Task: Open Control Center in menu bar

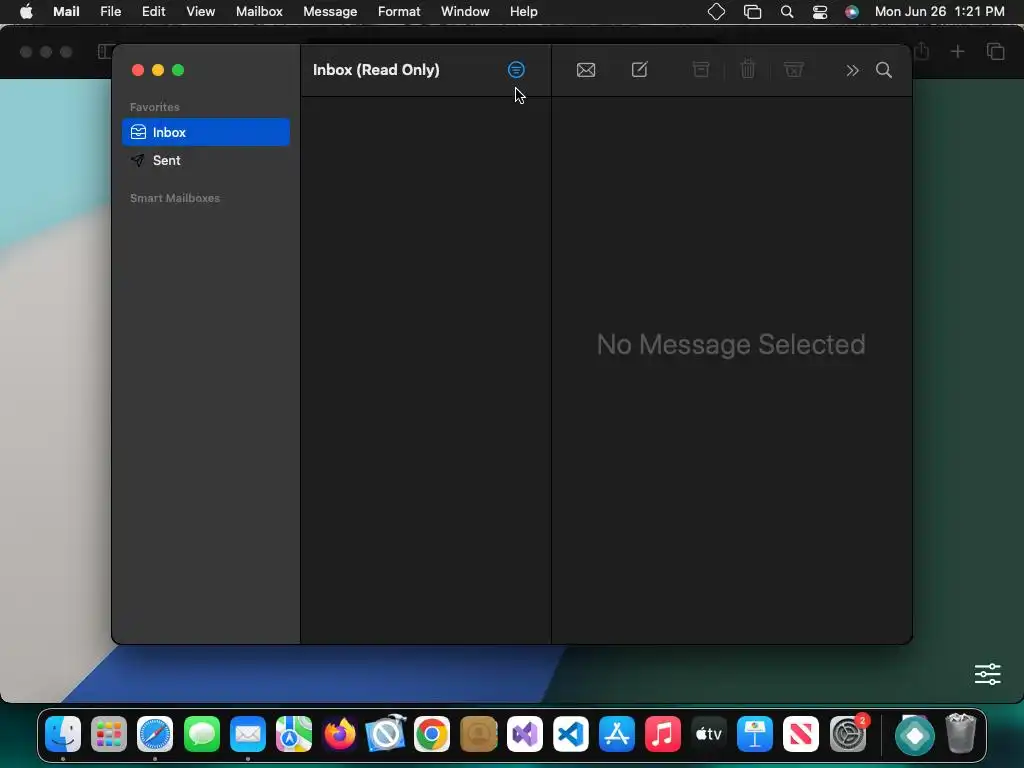Action: pyautogui.click(x=820, y=12)
